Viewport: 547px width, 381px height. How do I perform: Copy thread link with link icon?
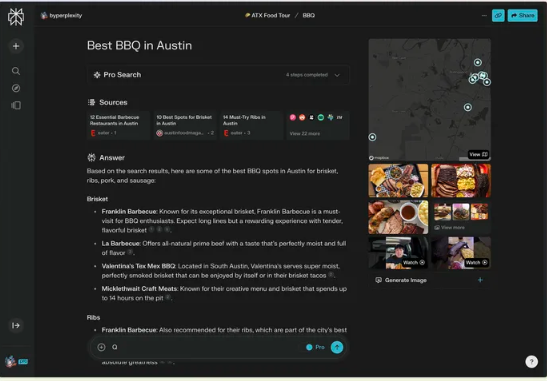click(x=498, y=16)
